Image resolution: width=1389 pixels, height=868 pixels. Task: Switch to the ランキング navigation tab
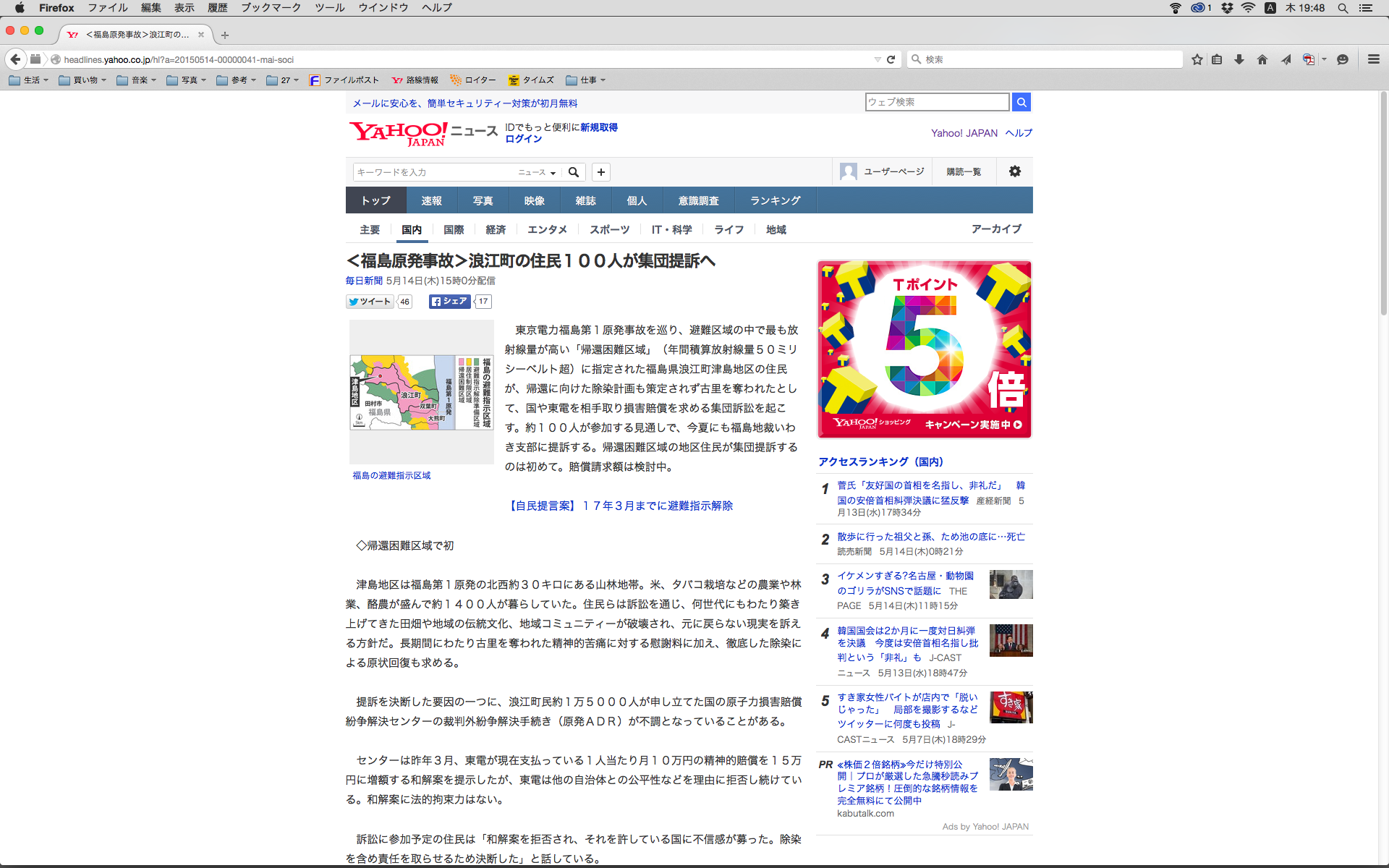point(775,200)
